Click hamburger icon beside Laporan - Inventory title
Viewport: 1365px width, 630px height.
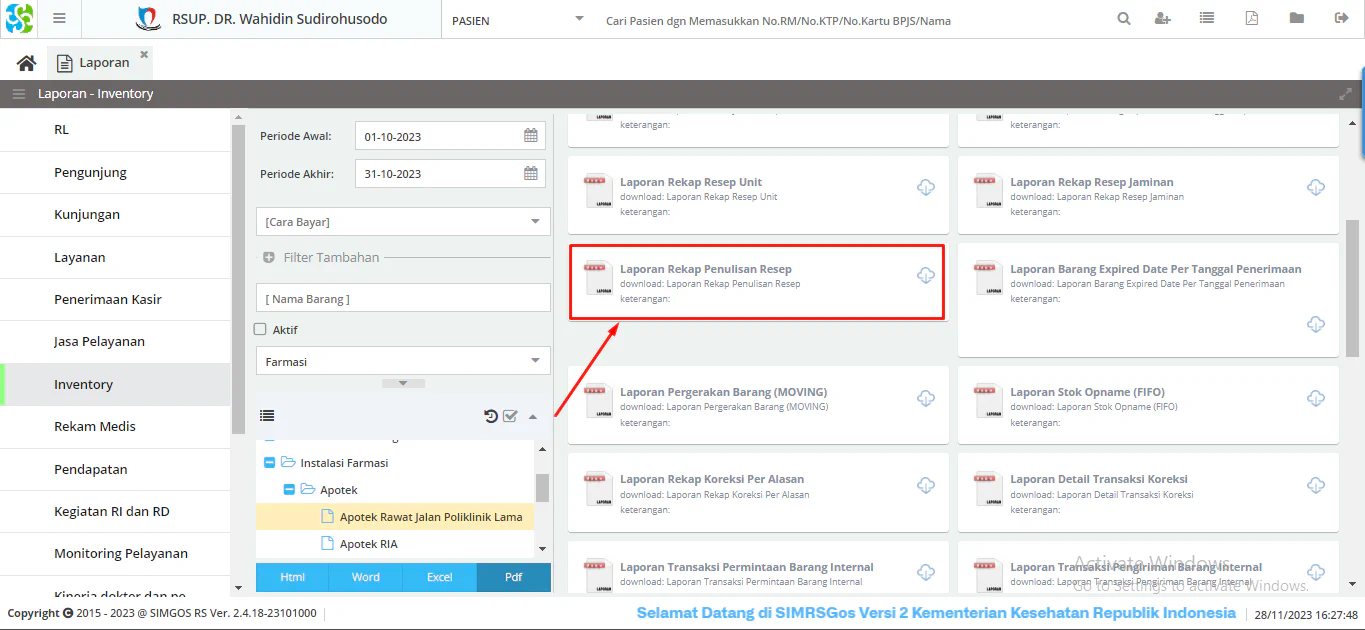tap(18, 94)
